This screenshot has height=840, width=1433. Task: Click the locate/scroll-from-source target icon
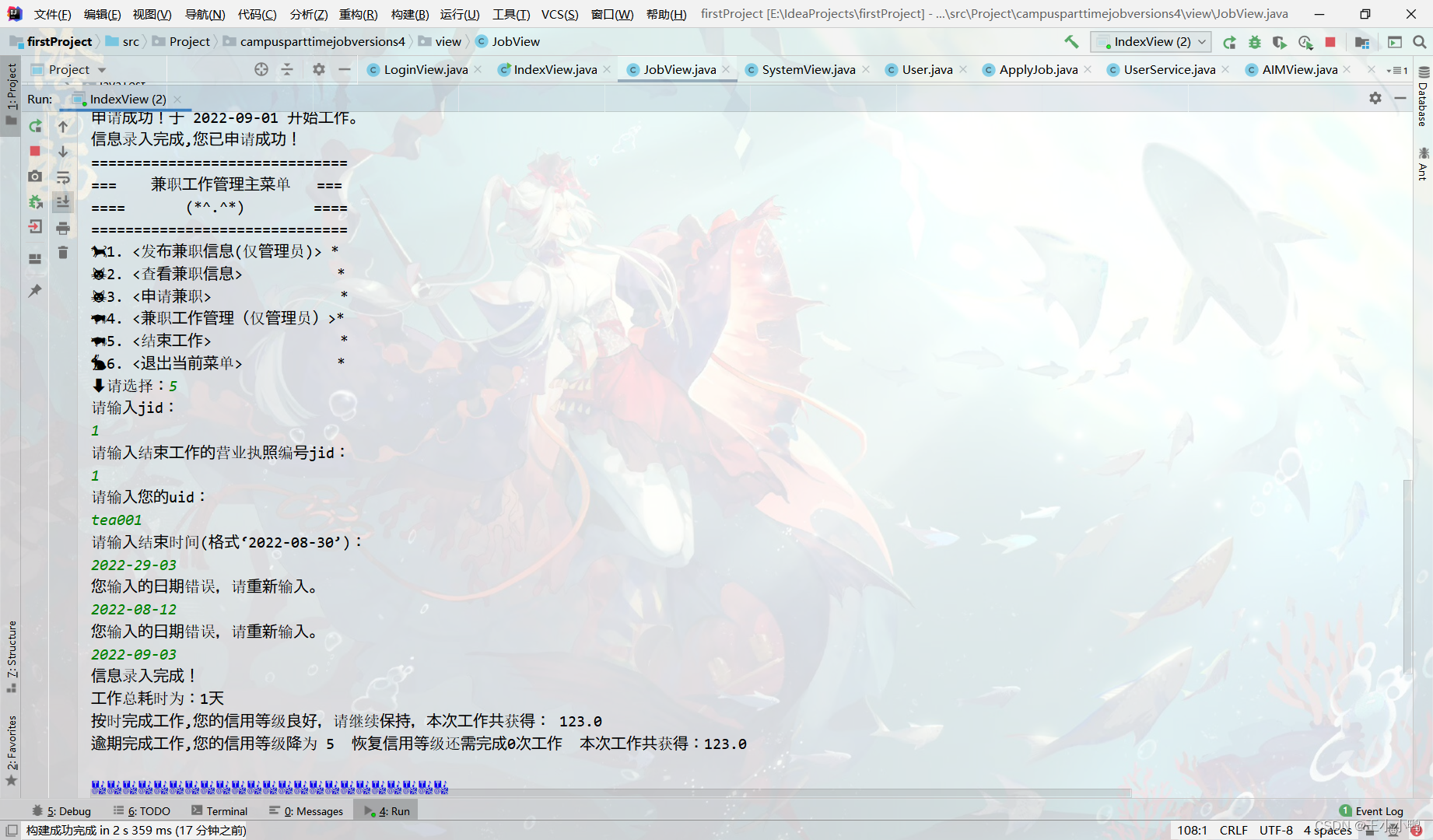click(x=261, y=69)
